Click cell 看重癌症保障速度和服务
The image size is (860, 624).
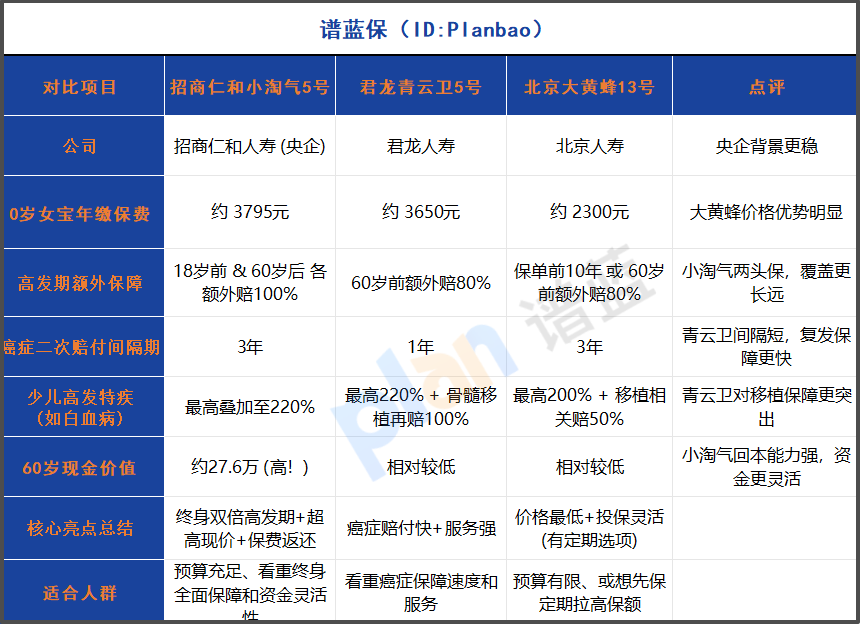click(x=421, y=592)
